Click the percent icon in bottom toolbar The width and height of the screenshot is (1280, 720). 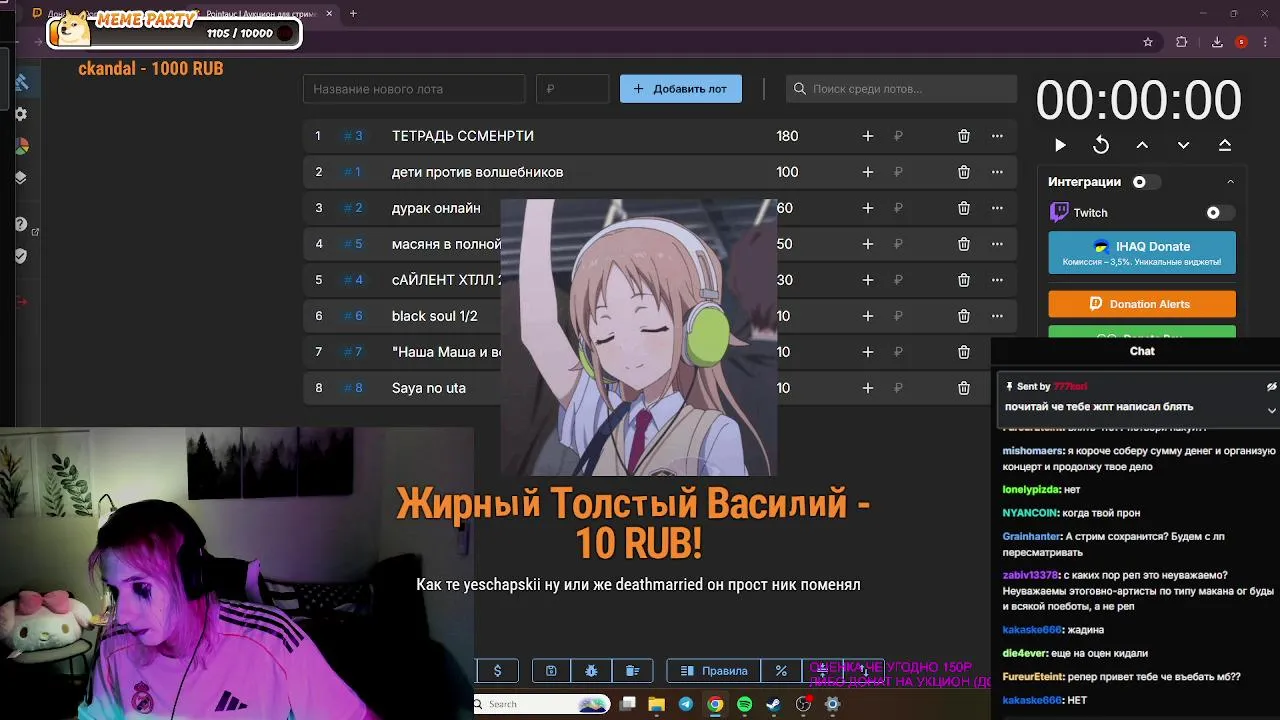pos(781,671)
